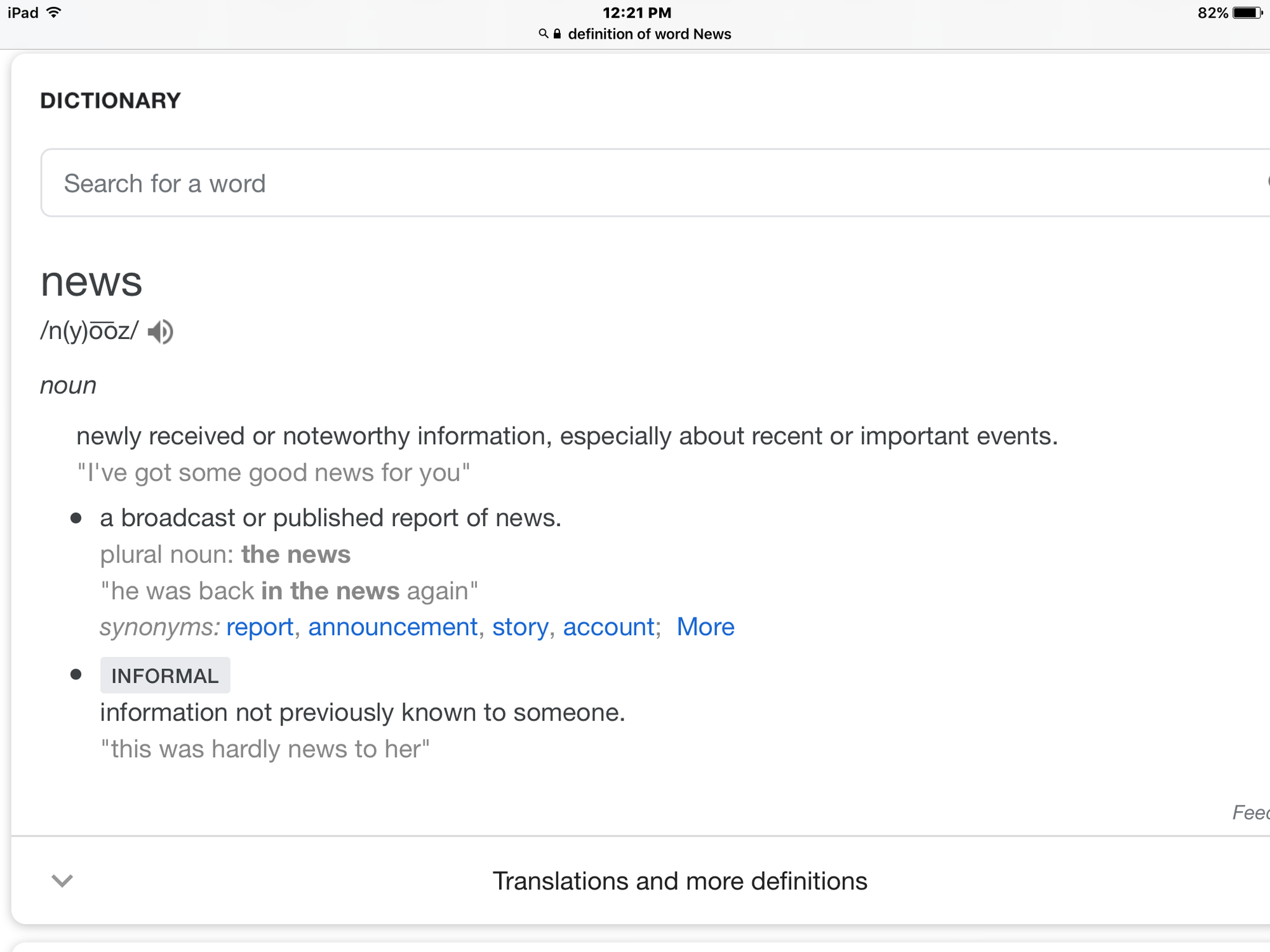Tap the clock time in status bar

tap(636, 13)
